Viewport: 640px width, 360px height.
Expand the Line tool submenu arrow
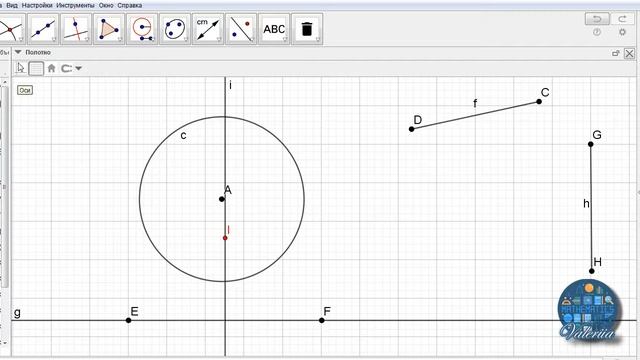pos(55,39)
